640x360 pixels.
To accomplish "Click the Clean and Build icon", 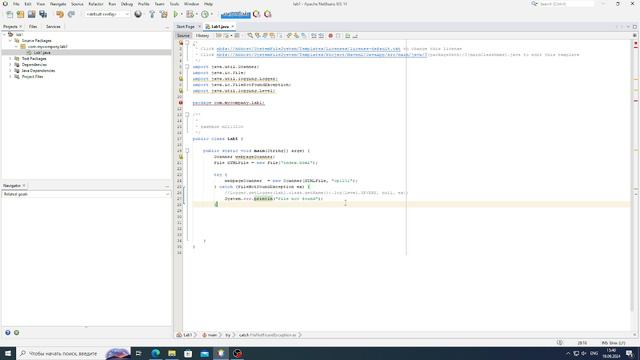I will (x=164, y=14).
